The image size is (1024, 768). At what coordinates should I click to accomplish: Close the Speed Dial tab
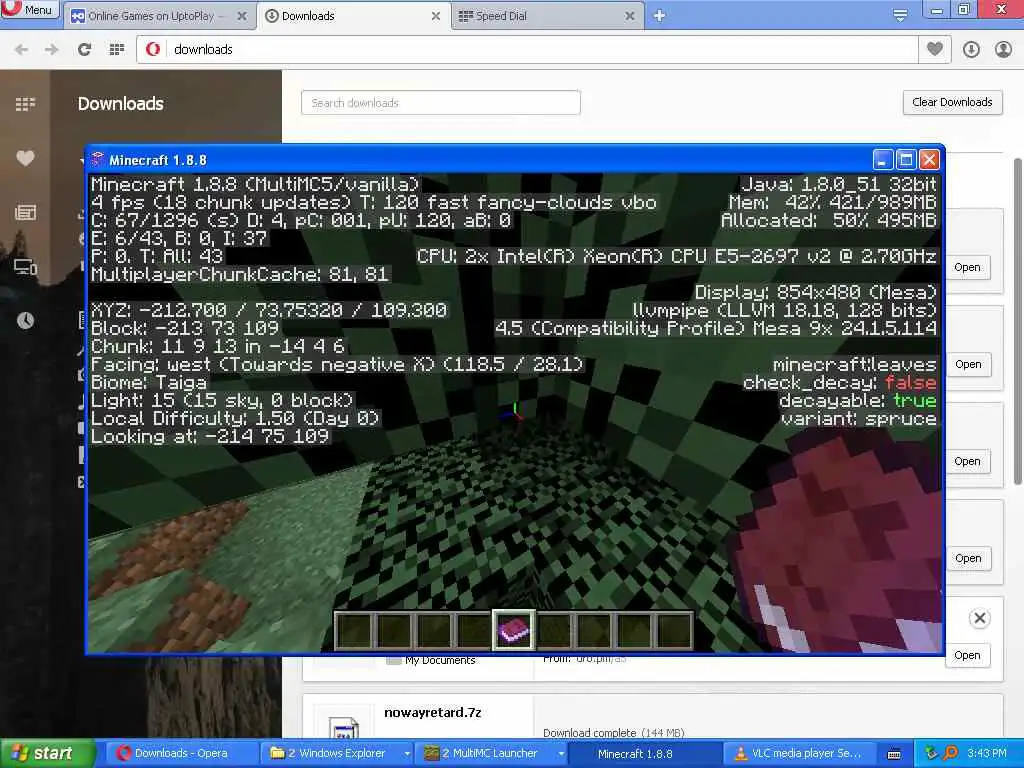(x=630, y=16)
